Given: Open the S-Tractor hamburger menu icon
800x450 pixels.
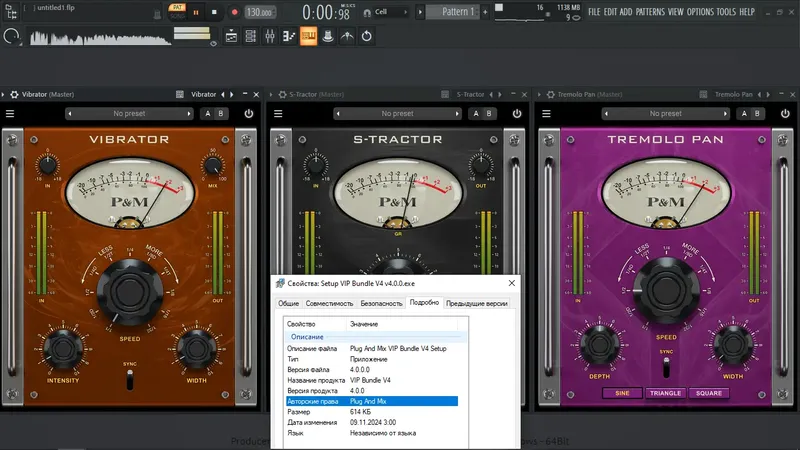Looking at the screenshot, I should (x=277, y=114).
